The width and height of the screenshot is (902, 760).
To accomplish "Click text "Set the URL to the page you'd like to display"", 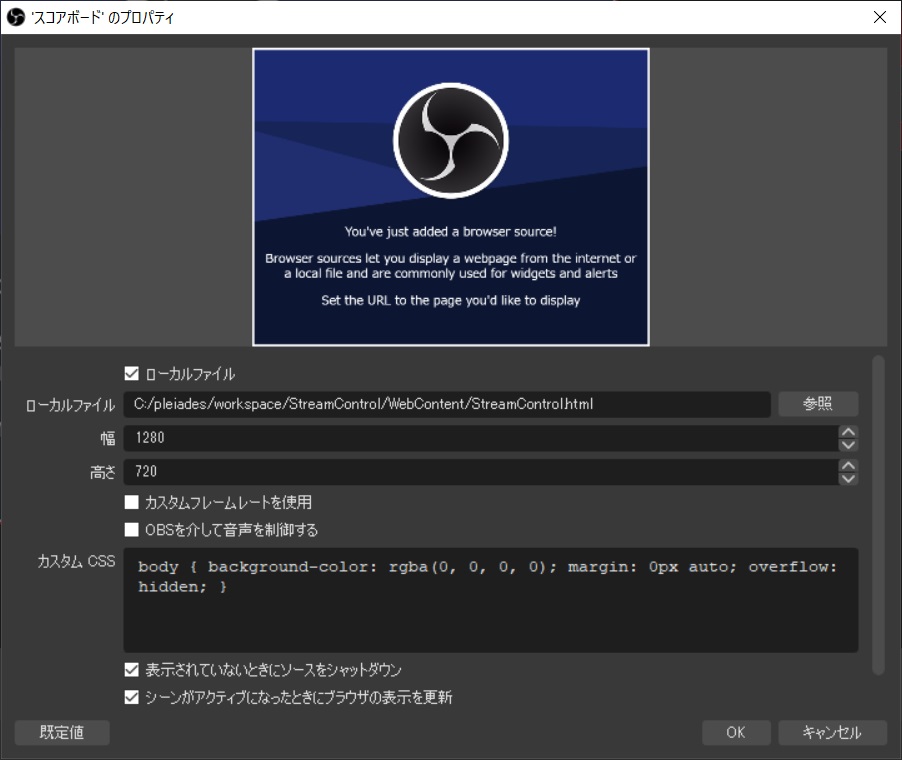I will click(x=450, y=300).
